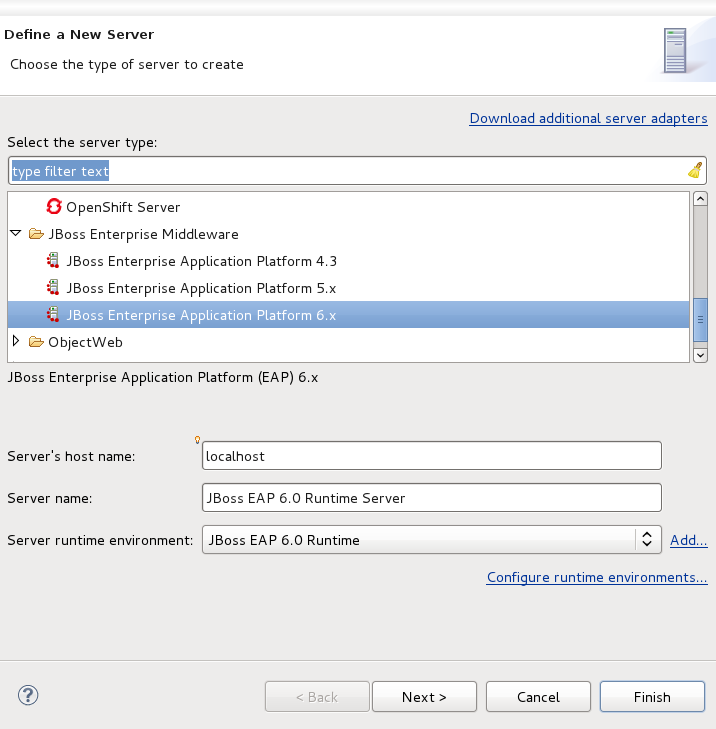
Task: Click the Finish button
Action: click(x=652, y=696)
